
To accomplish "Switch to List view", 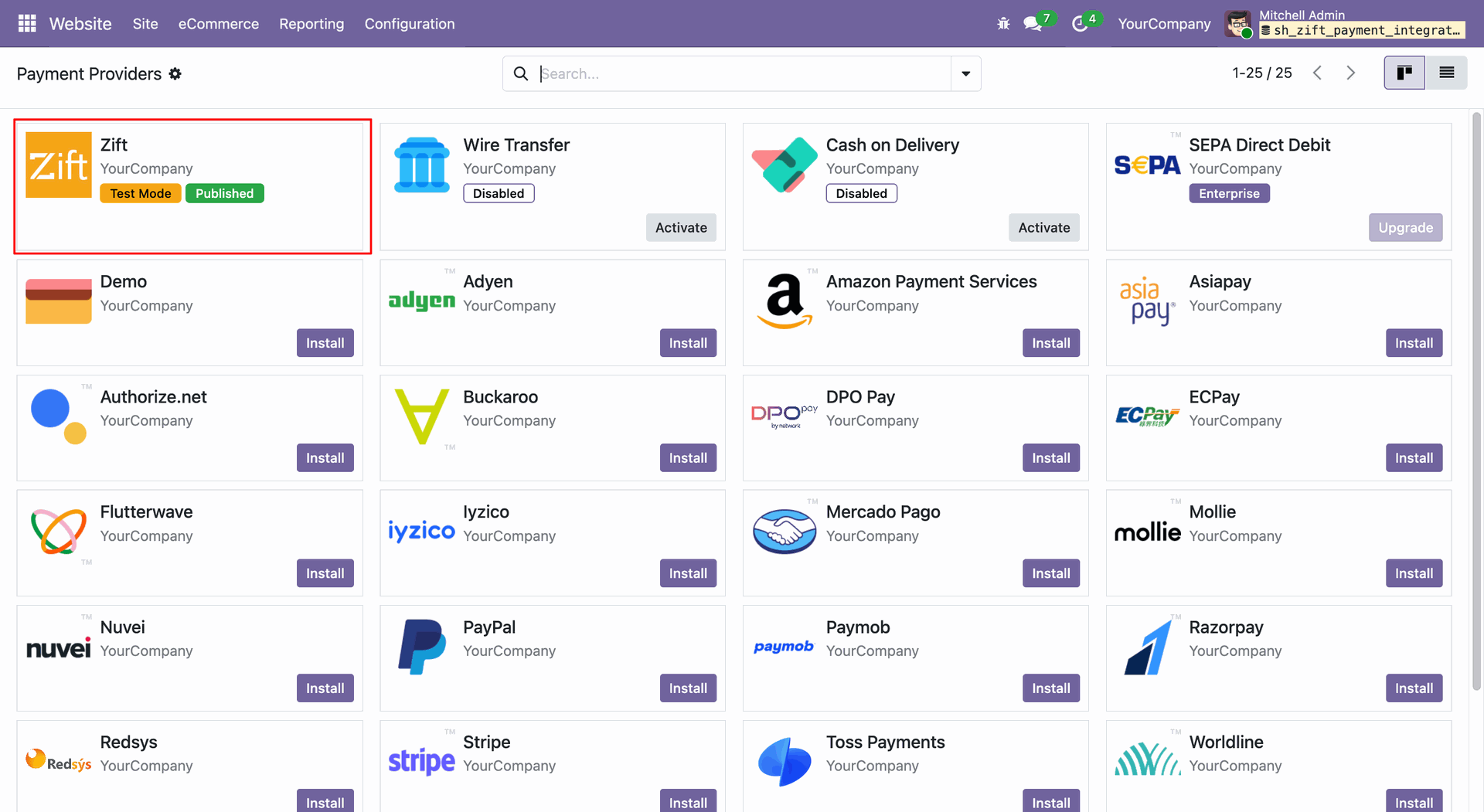I will point(1446,73).
